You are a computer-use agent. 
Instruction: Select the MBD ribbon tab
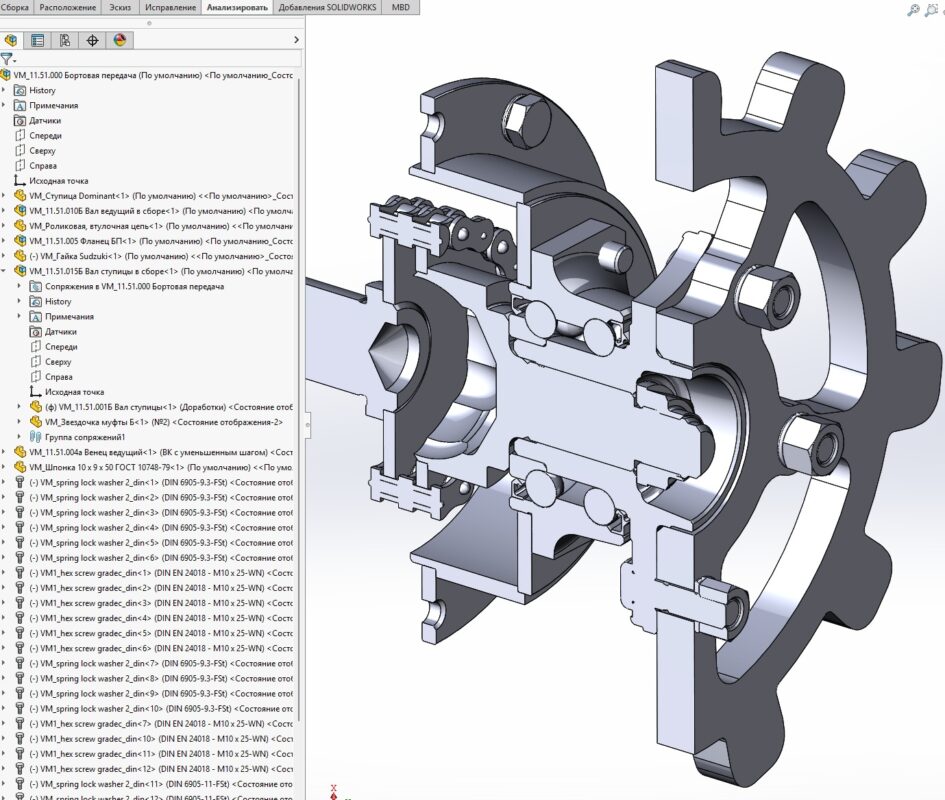[x=400, y=7]
